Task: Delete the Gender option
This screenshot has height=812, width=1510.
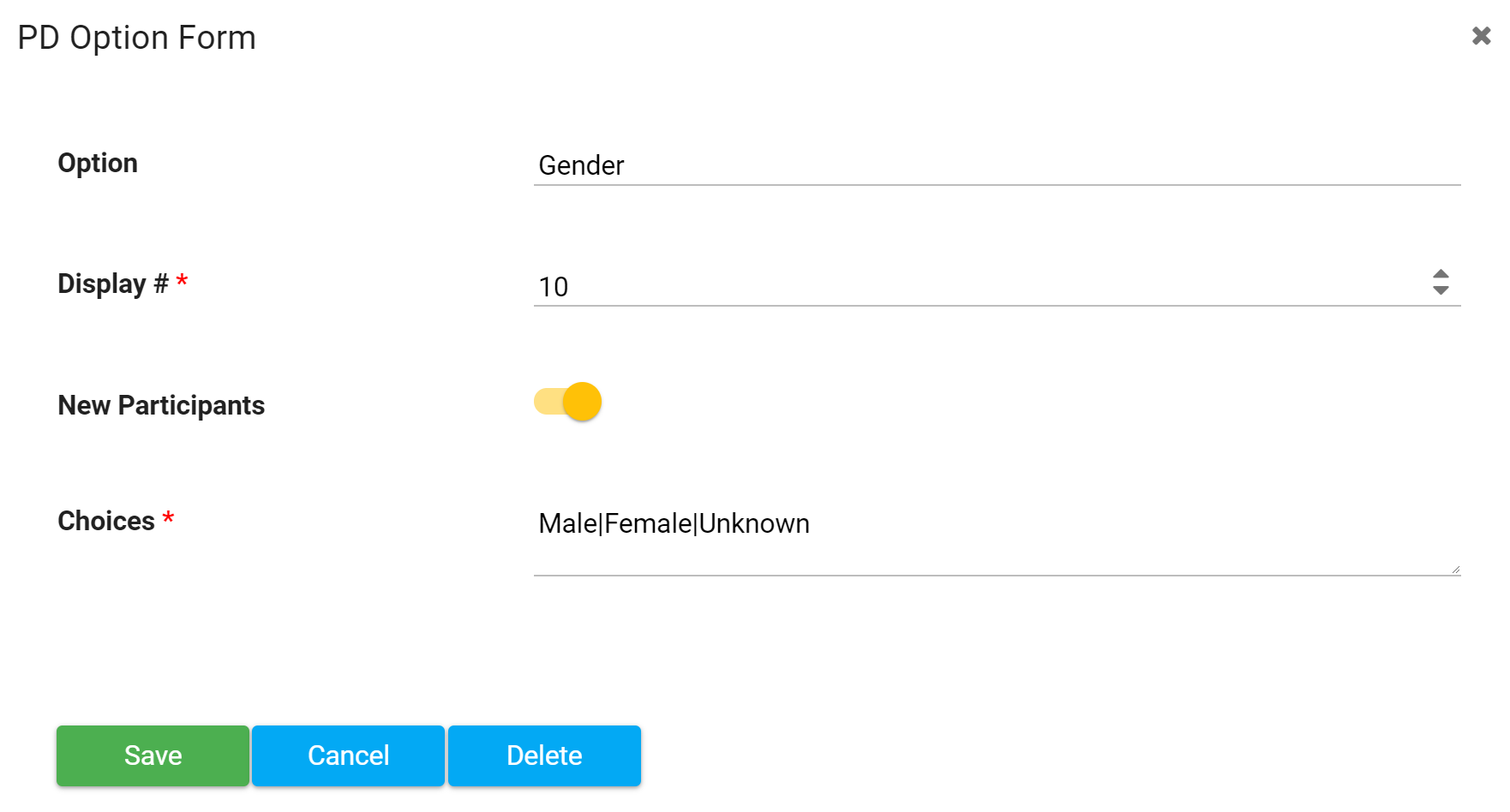Action: (544, 755)
